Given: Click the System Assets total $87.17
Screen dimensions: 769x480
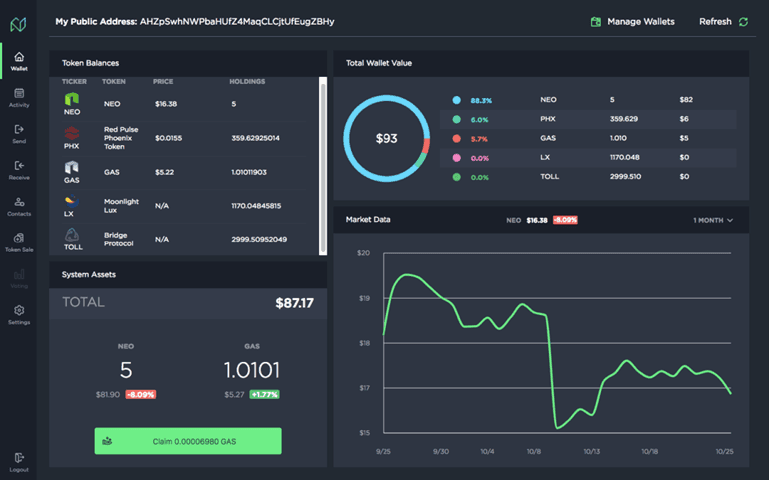Looking at the screenshot, I should point(294,303).
